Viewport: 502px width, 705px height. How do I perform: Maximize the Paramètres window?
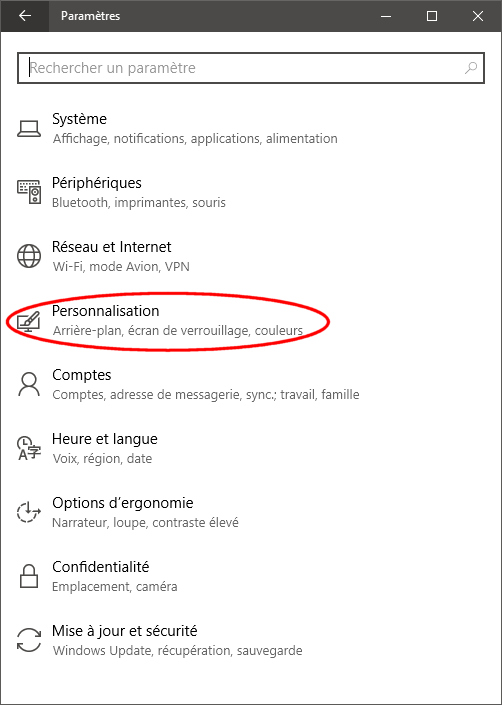tap(432, 16)
